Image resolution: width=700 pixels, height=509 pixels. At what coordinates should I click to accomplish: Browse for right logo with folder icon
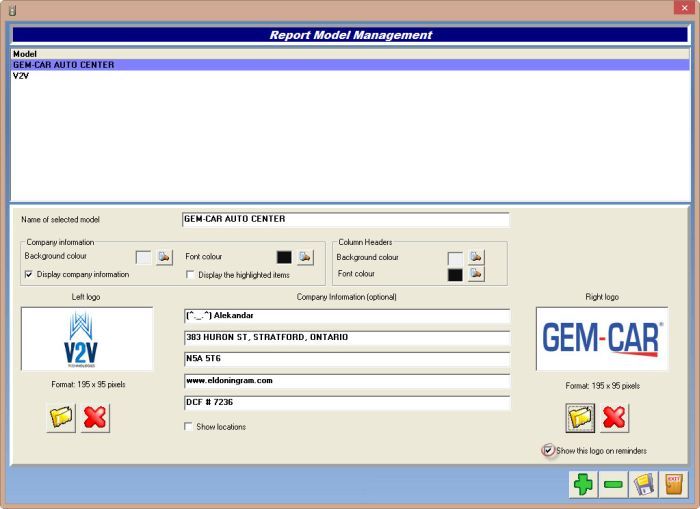pyautogui.click(x=580, y=418)
